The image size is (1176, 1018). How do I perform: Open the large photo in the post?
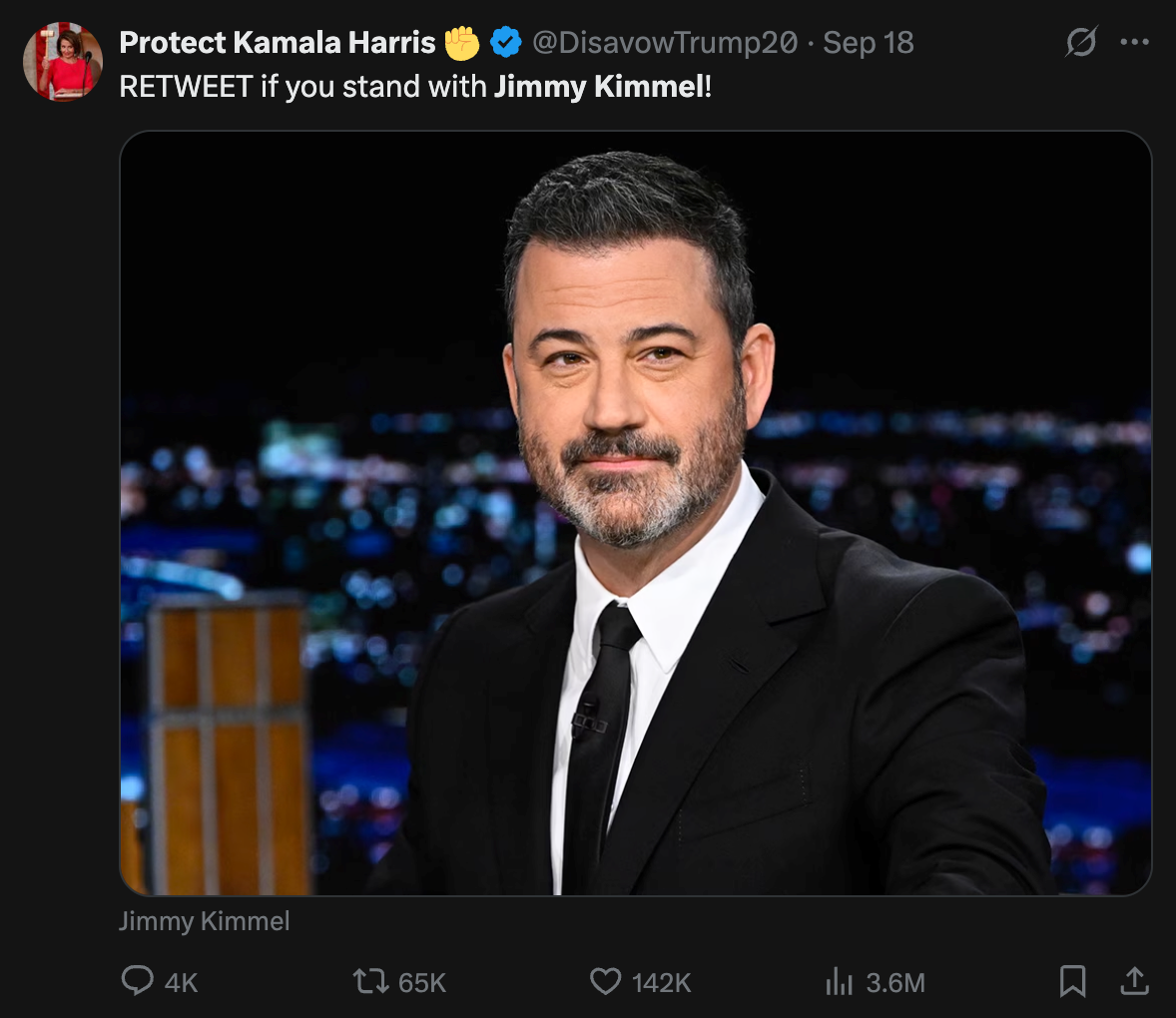coord(635,513)
